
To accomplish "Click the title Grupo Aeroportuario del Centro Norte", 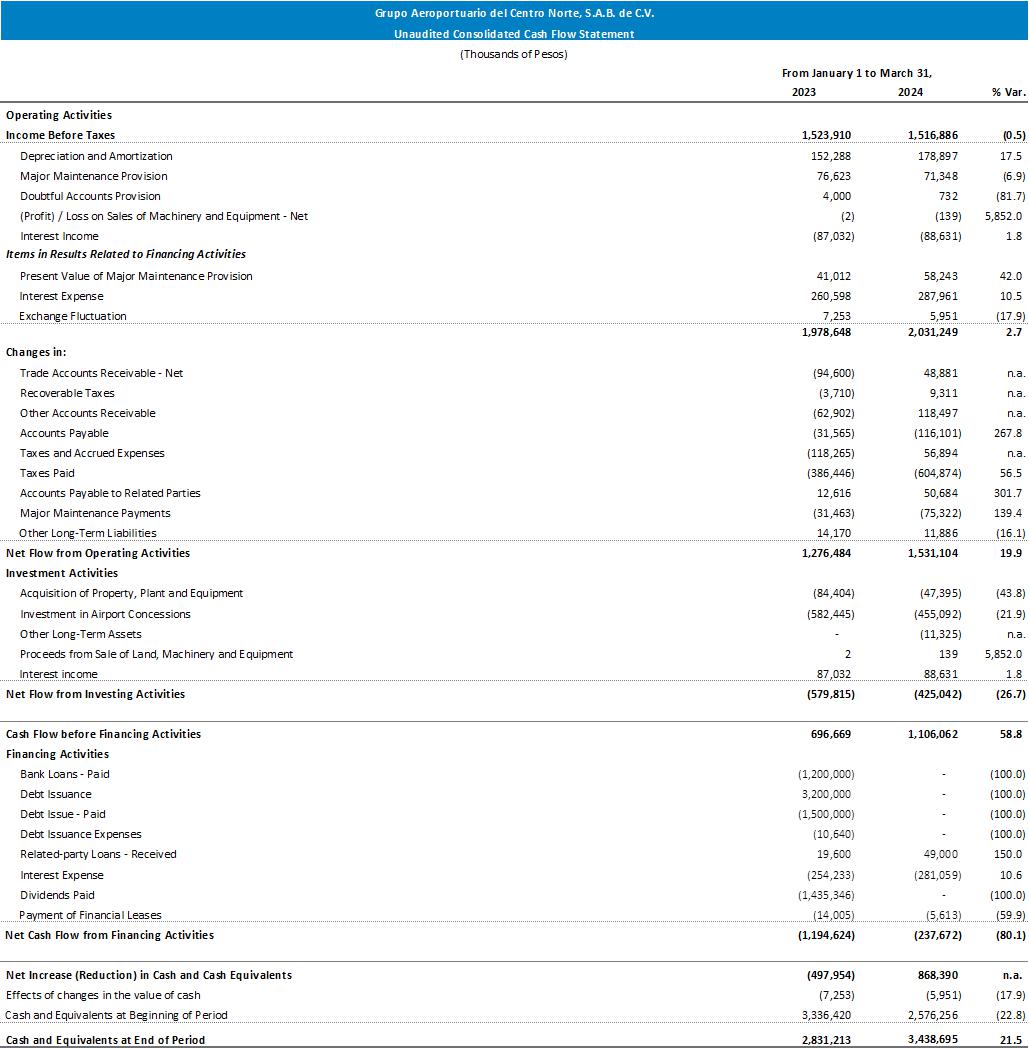I will (x=514, y=13).
